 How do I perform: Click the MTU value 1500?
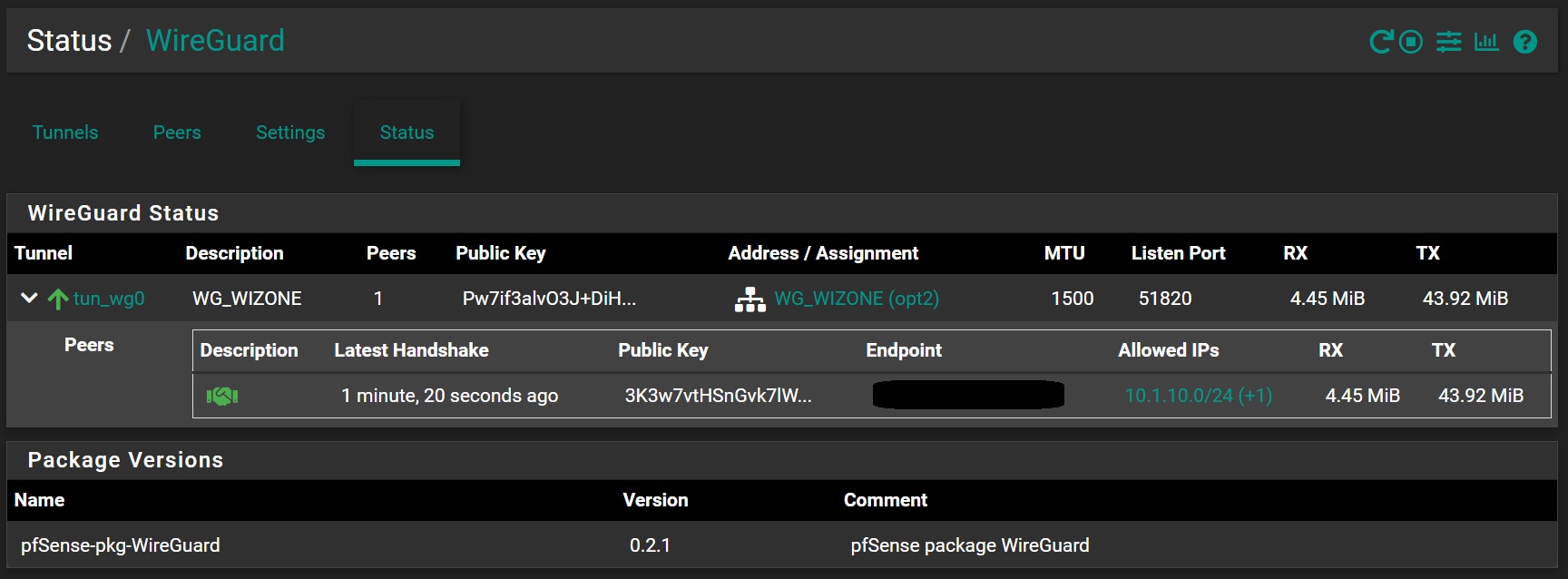pyautogui.click(x=1073, y=299)
